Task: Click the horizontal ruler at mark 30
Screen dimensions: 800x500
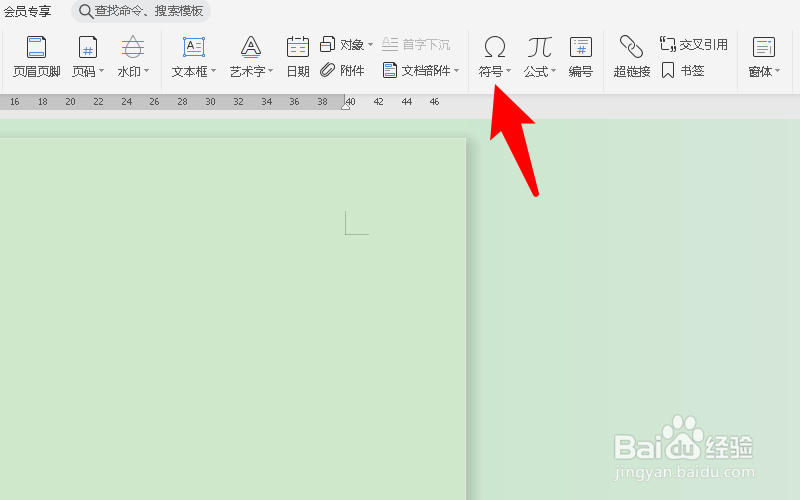Action: 210,102
